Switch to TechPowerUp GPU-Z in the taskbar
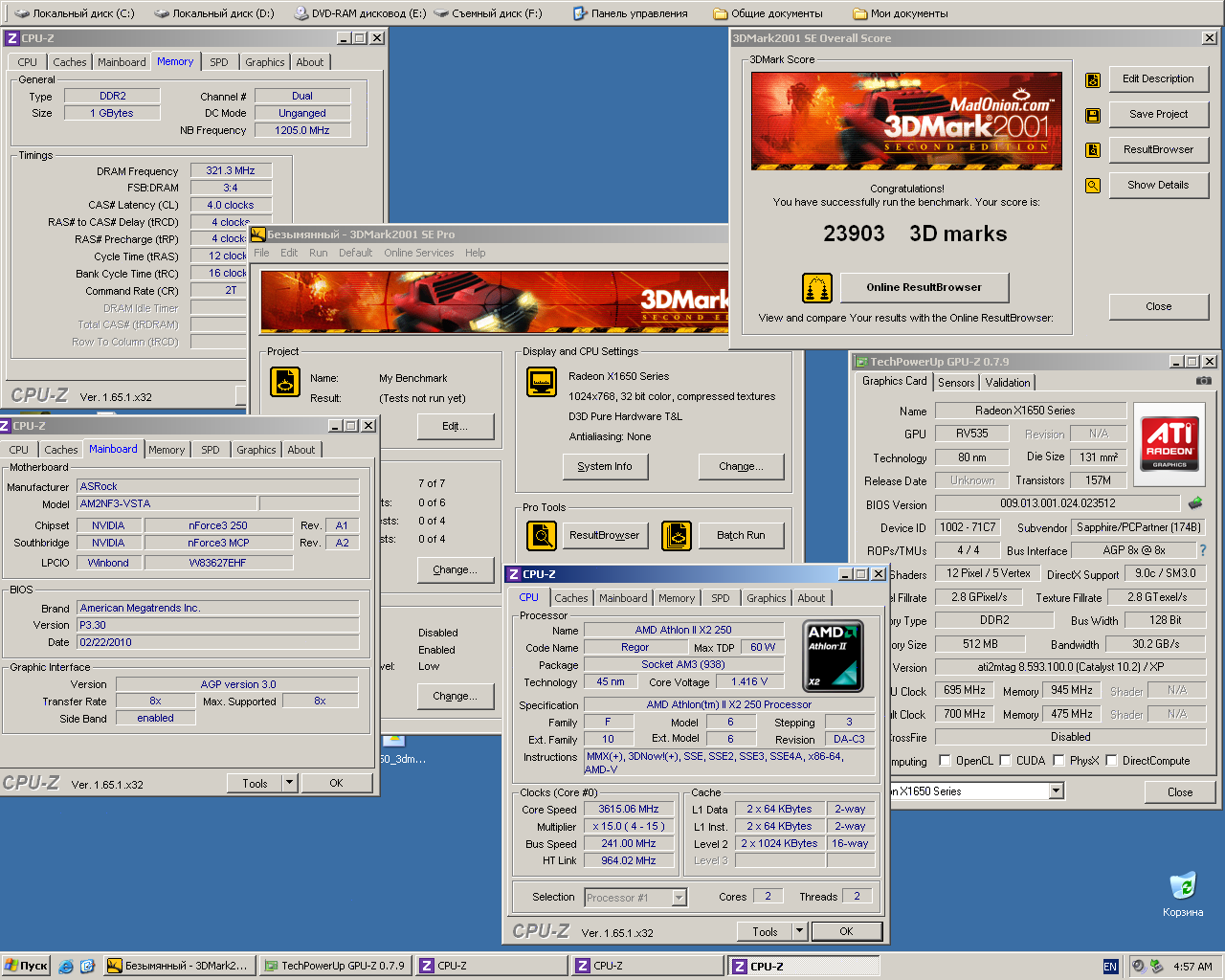Image resolution: width=1225 pixels, height=980 pixels. 335,967
